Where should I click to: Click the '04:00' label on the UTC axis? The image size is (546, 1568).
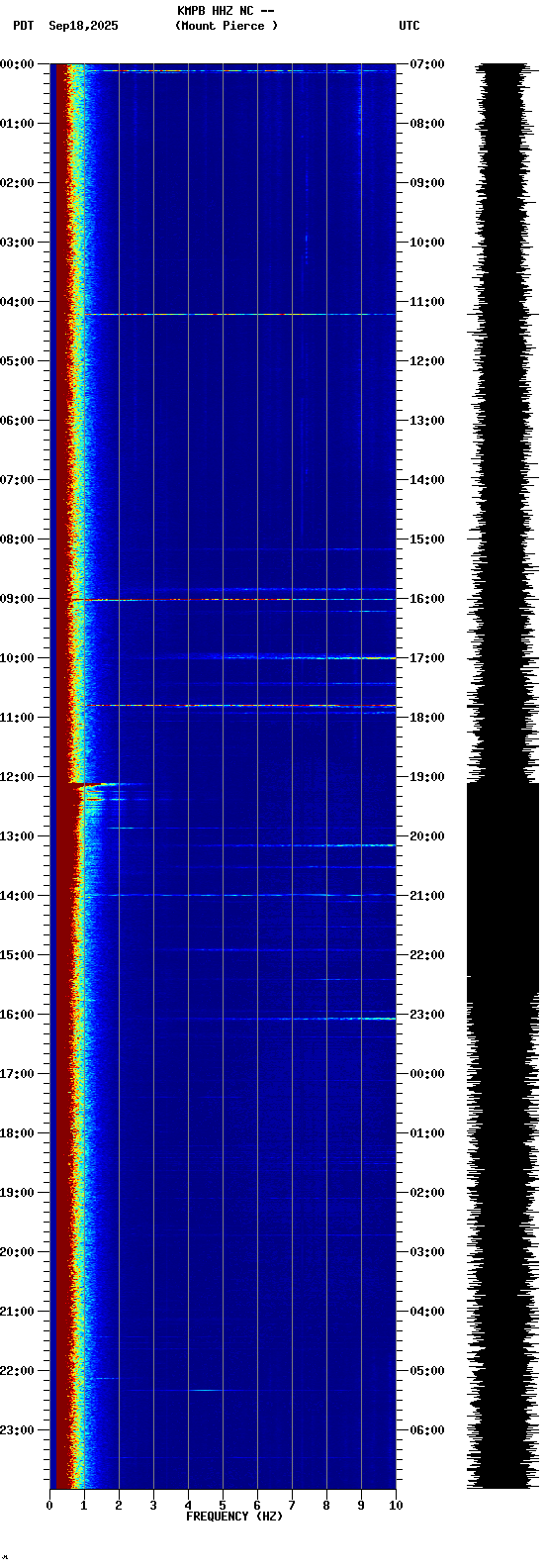(x=427, y=1312)
